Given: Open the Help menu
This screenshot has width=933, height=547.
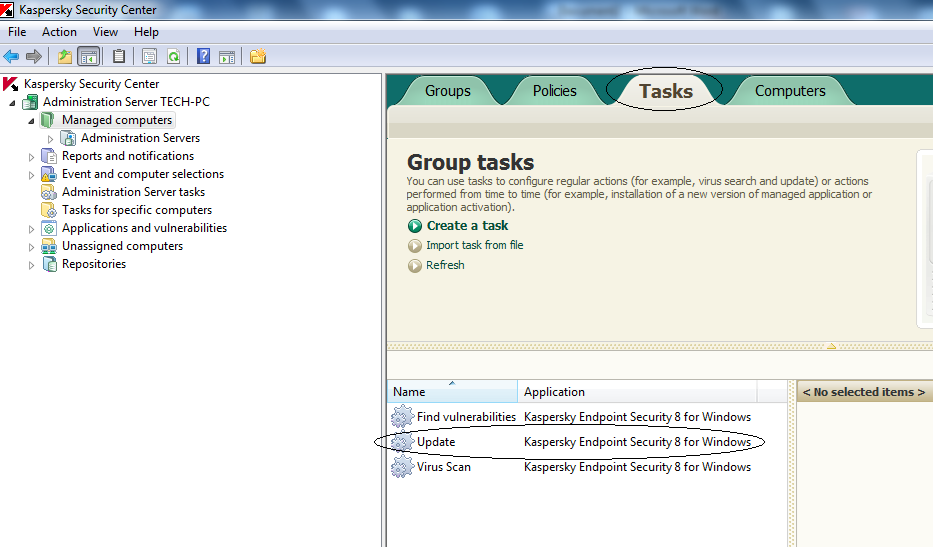Looking at the screenshot, I should coord(146,32).
